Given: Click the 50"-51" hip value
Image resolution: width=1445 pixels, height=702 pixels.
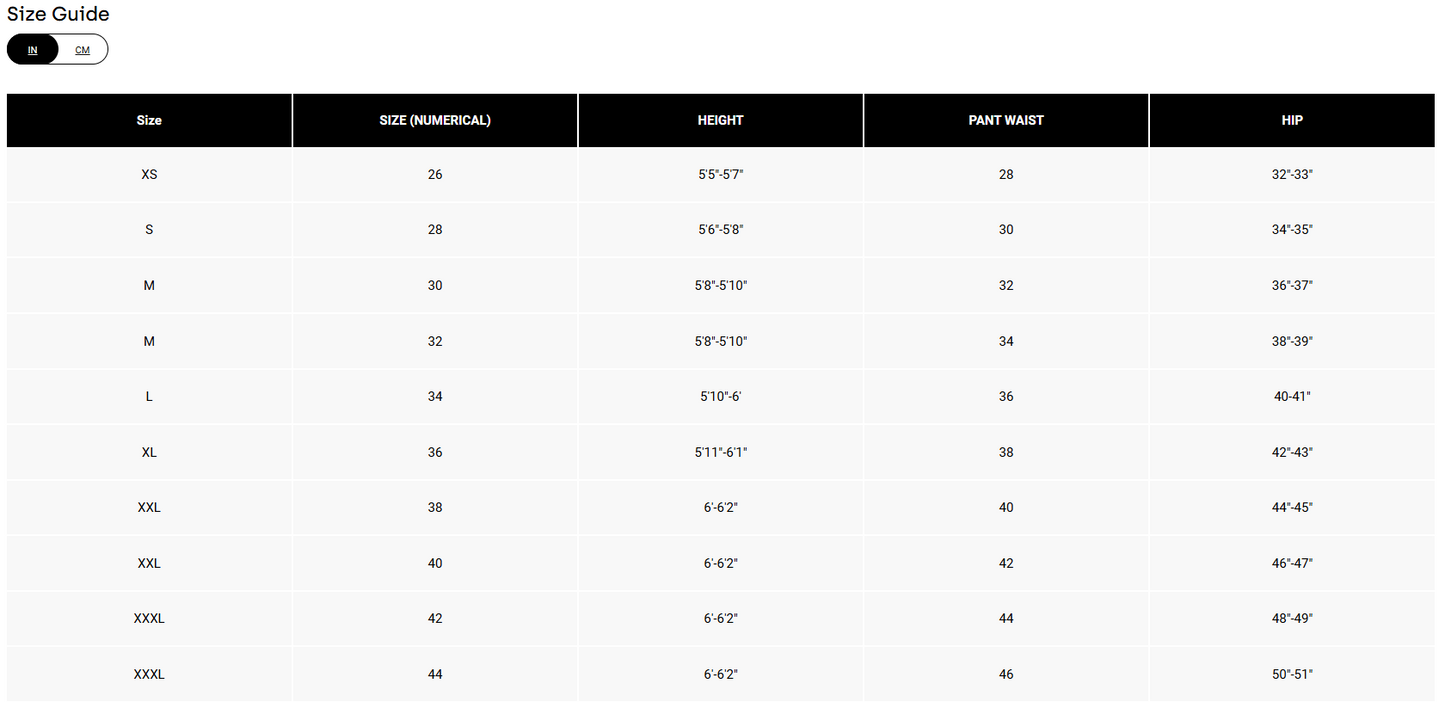Looking at the screenshot, I should [x=1292, y=675].
